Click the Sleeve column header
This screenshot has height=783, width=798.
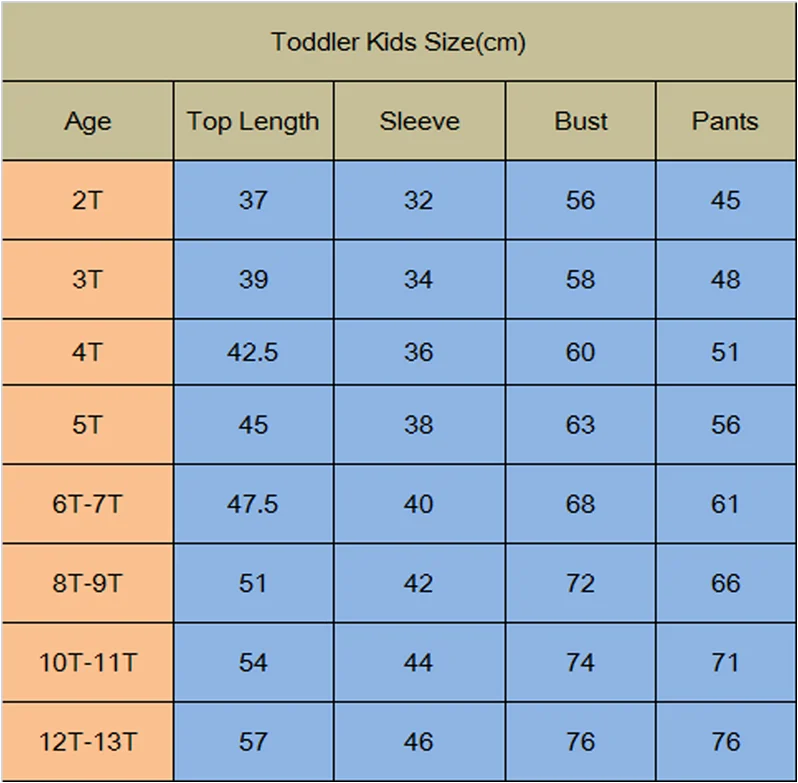click(419, 121)
